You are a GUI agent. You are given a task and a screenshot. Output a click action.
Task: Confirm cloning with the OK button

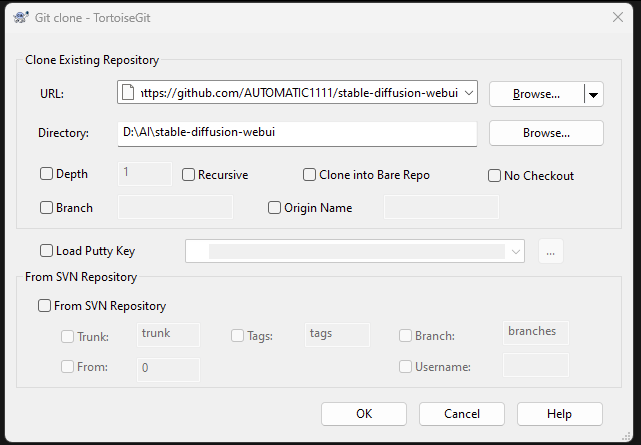tap(364, 414)
